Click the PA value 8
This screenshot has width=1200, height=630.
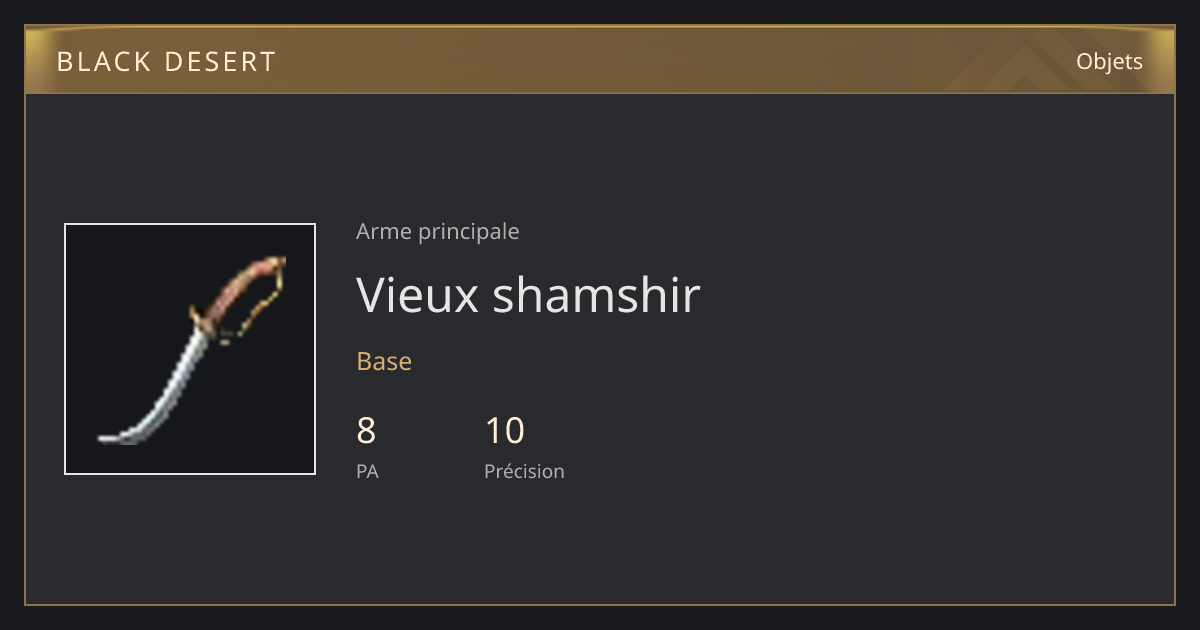click(x=366, y=431)
